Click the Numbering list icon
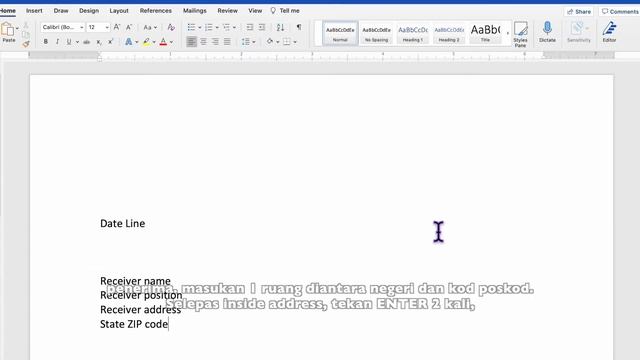This screenshot has width=640, height=360. pos(209,27)
